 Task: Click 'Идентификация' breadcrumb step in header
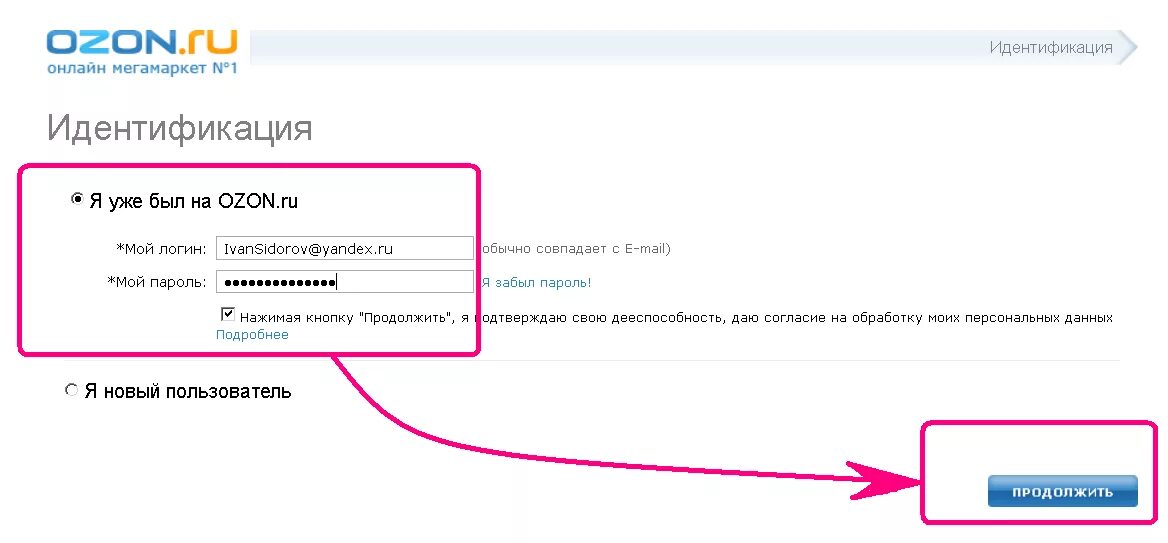tap(1050, 48)
